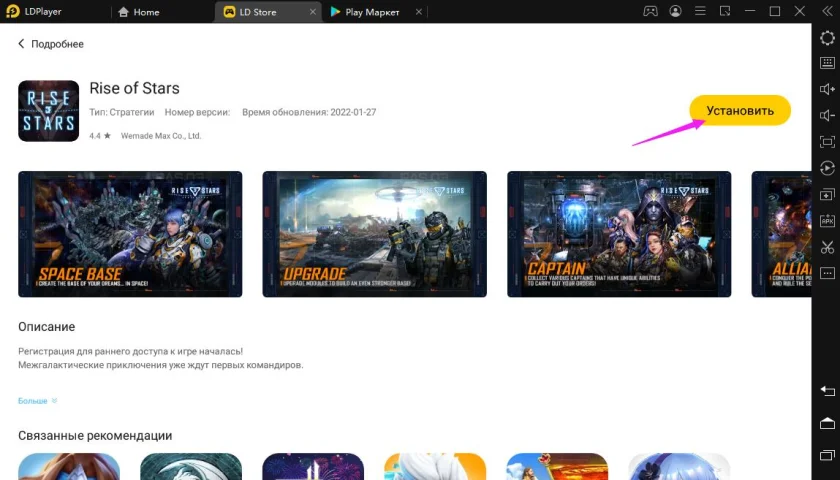840x480 pixels.
Task: Click yellow Установить button
Action: pos(740,110)
